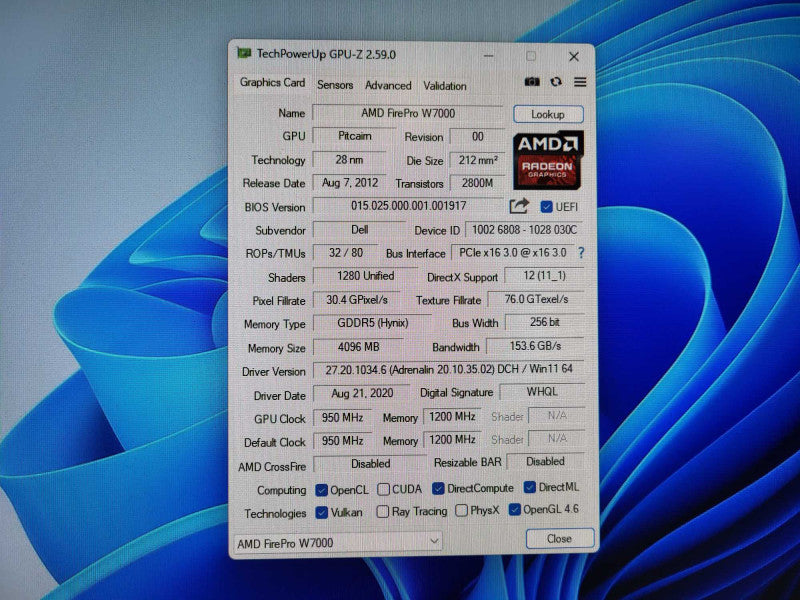Minimize the GPU-Z window
The height and width of the screenshot is (600, 800).
(x=488, y=56)
